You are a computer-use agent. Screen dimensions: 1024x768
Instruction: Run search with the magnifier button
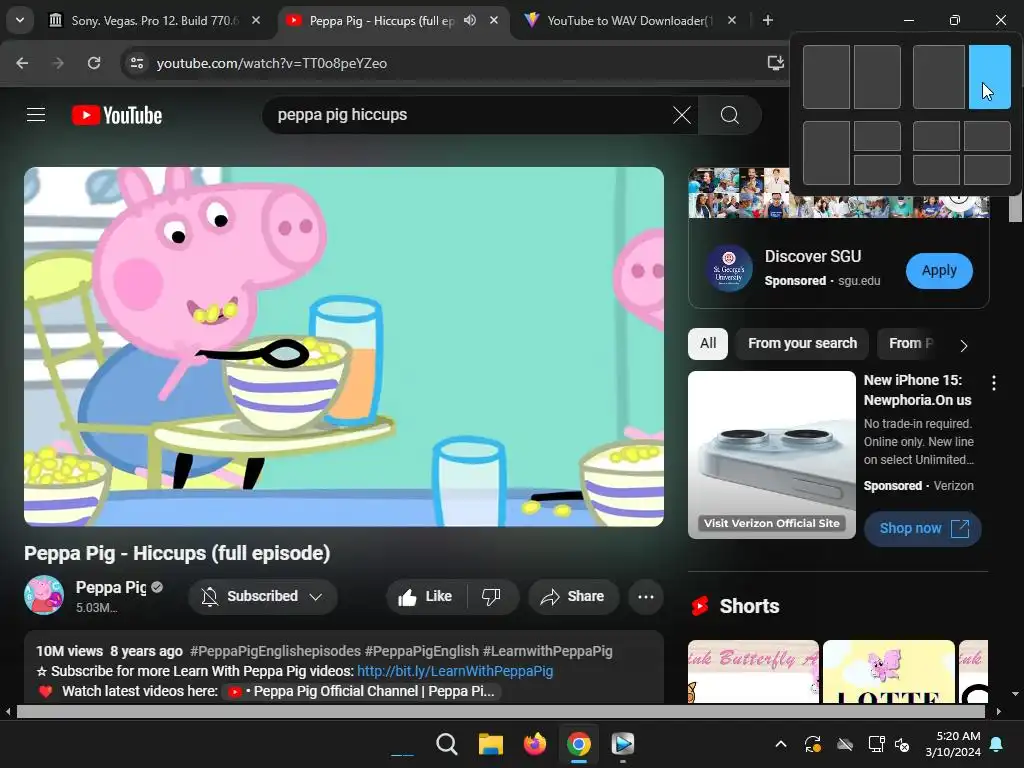[729, 116]
